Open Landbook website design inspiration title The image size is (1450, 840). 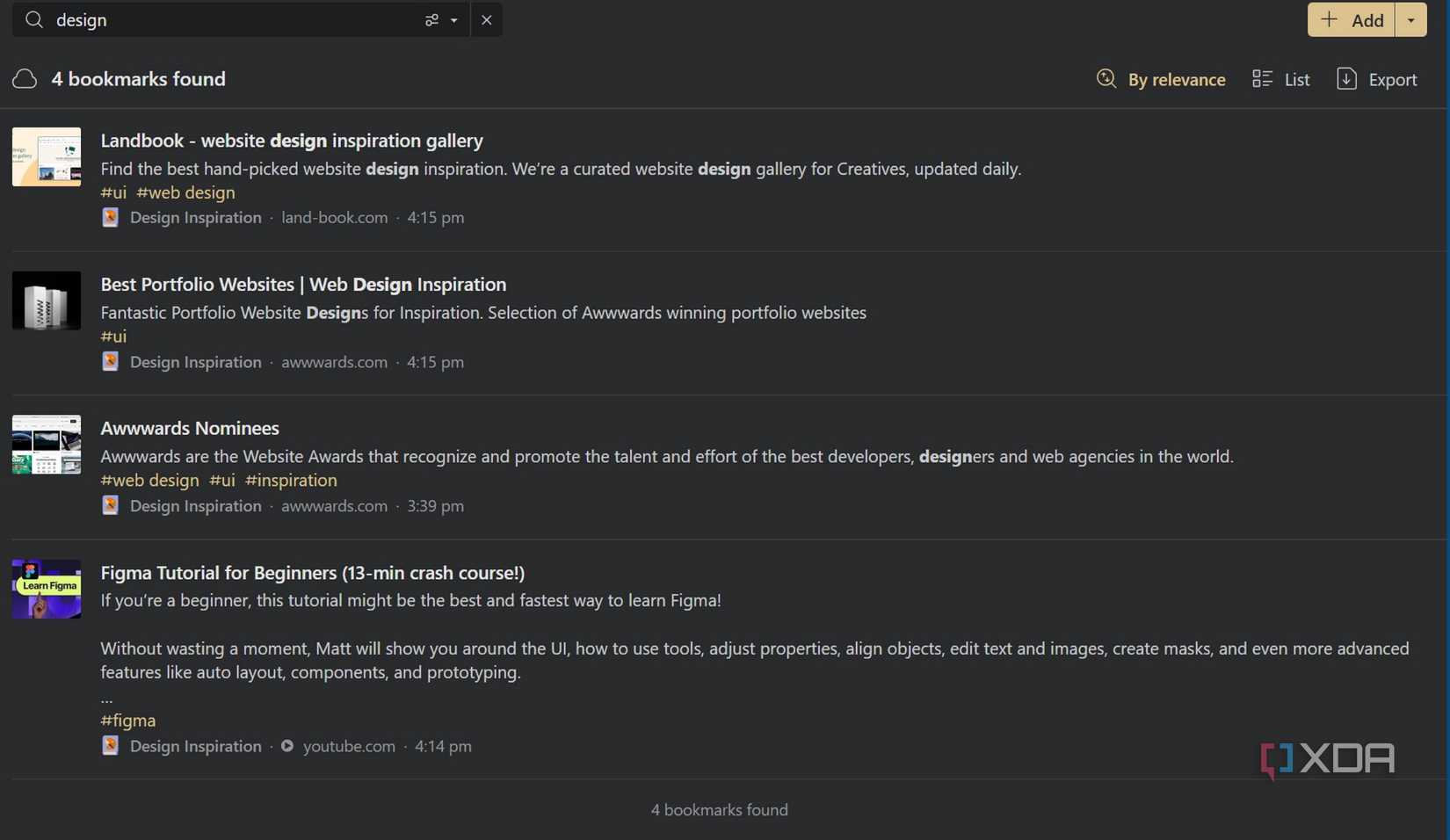click(291, 141)
